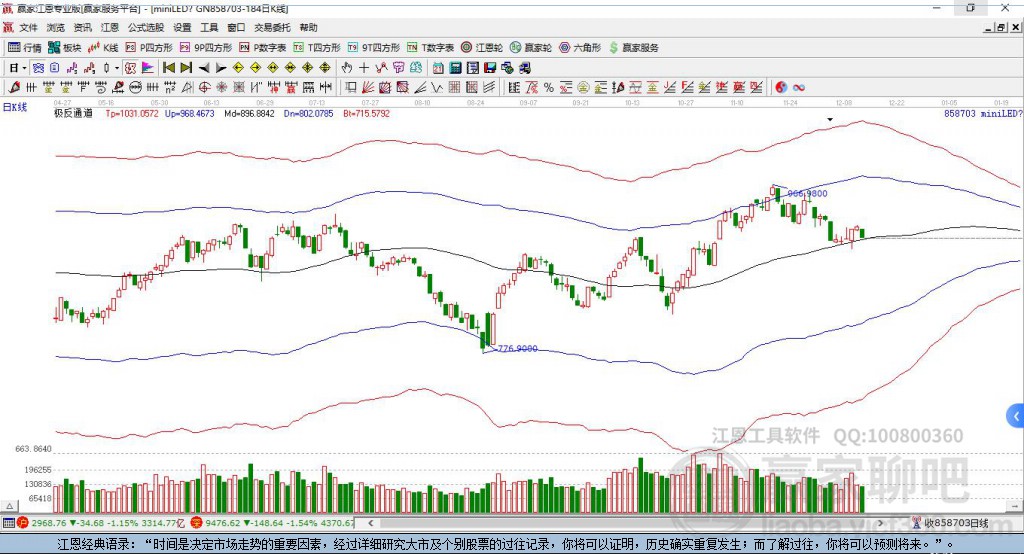This screenshot has height=554, width=1024.
Task: Open the P四方形 tool
Action: pyautogui.click(x=149, y=48)
